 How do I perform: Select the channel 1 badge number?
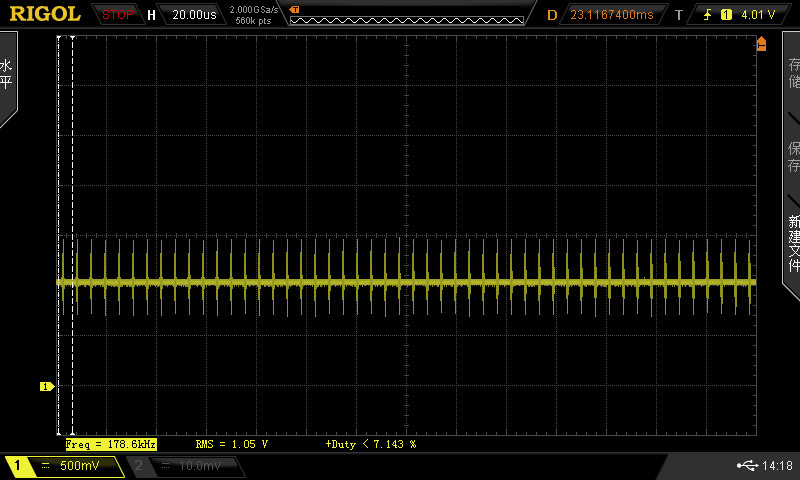click(17, 465)
